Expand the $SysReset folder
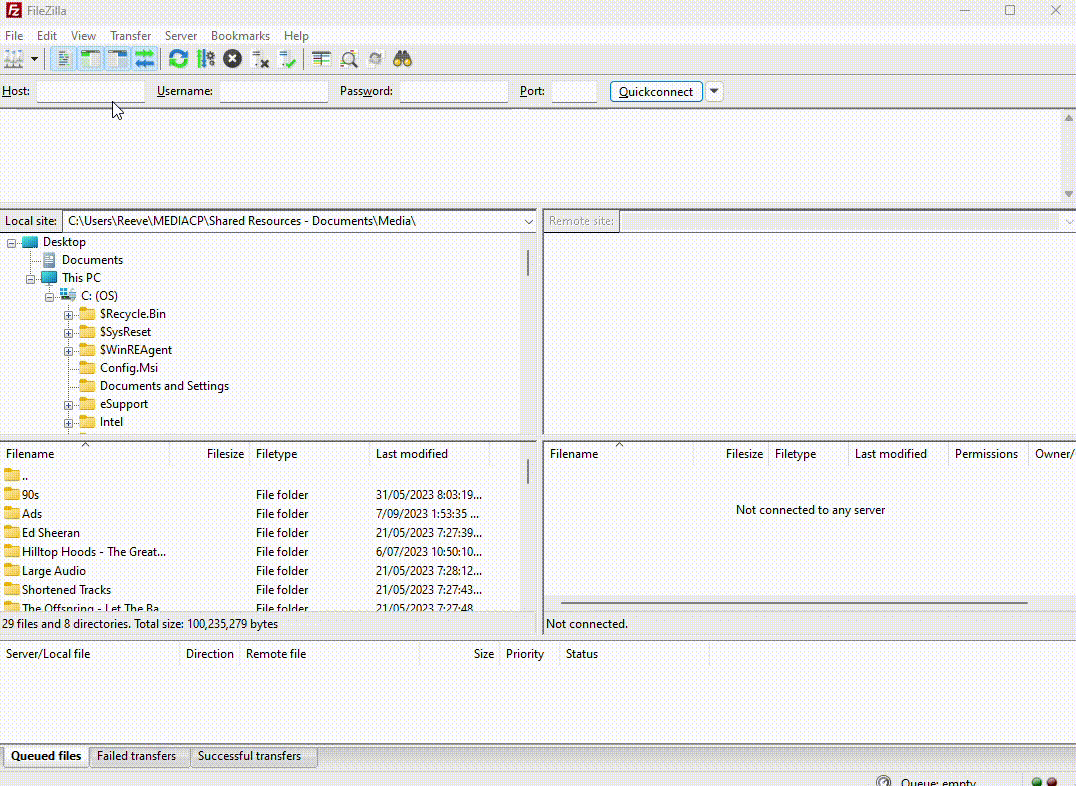1076x786 pixels. point(69,333)
